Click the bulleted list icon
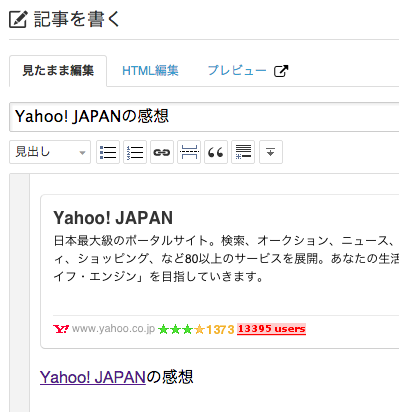Viewport: 399px width, 412px height. pyautogui.click(x=108, y=152)
